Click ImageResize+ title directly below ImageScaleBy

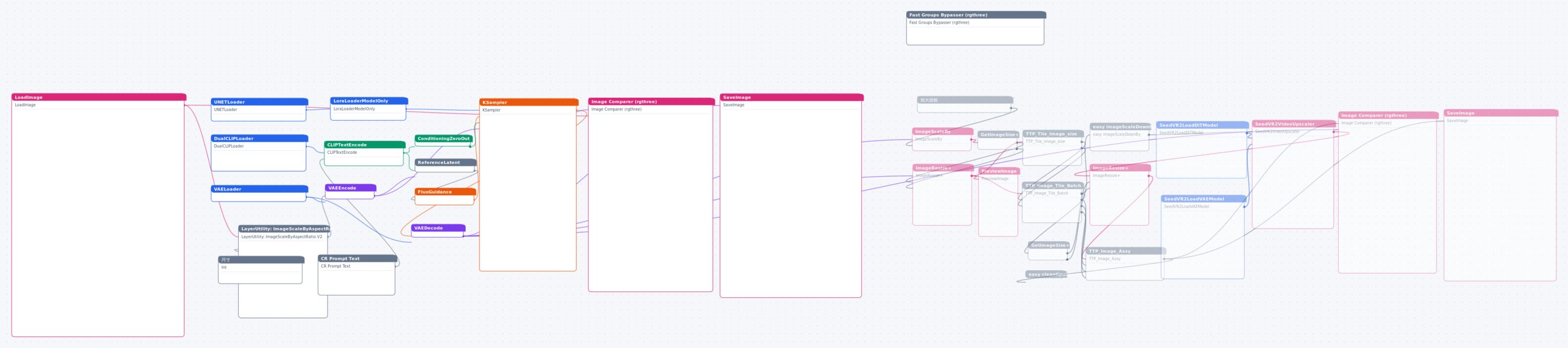pyautogui.click(x=942, y=168)
